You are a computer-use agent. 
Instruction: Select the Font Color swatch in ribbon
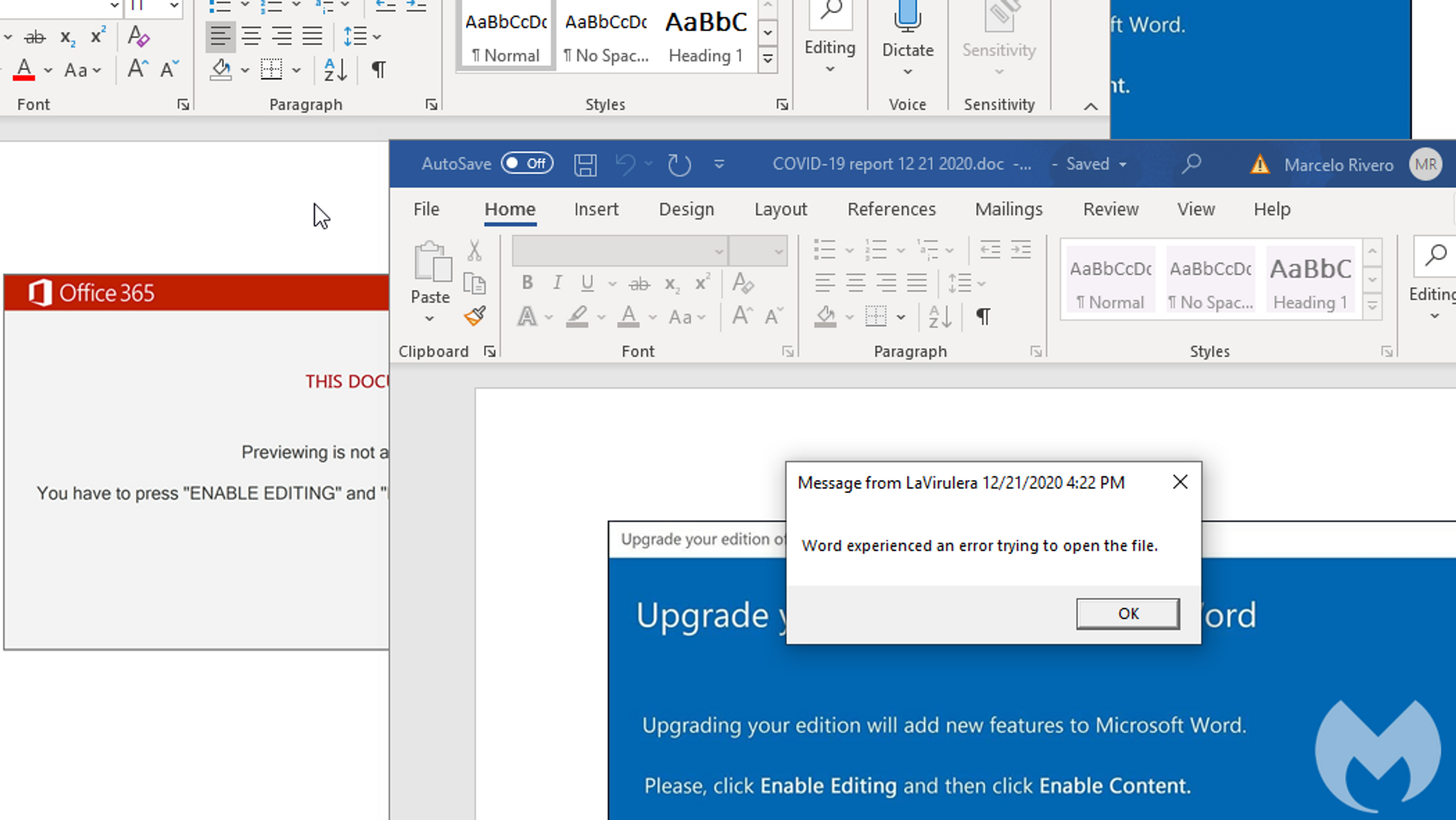pyautogui.click(x=627, y=316)
